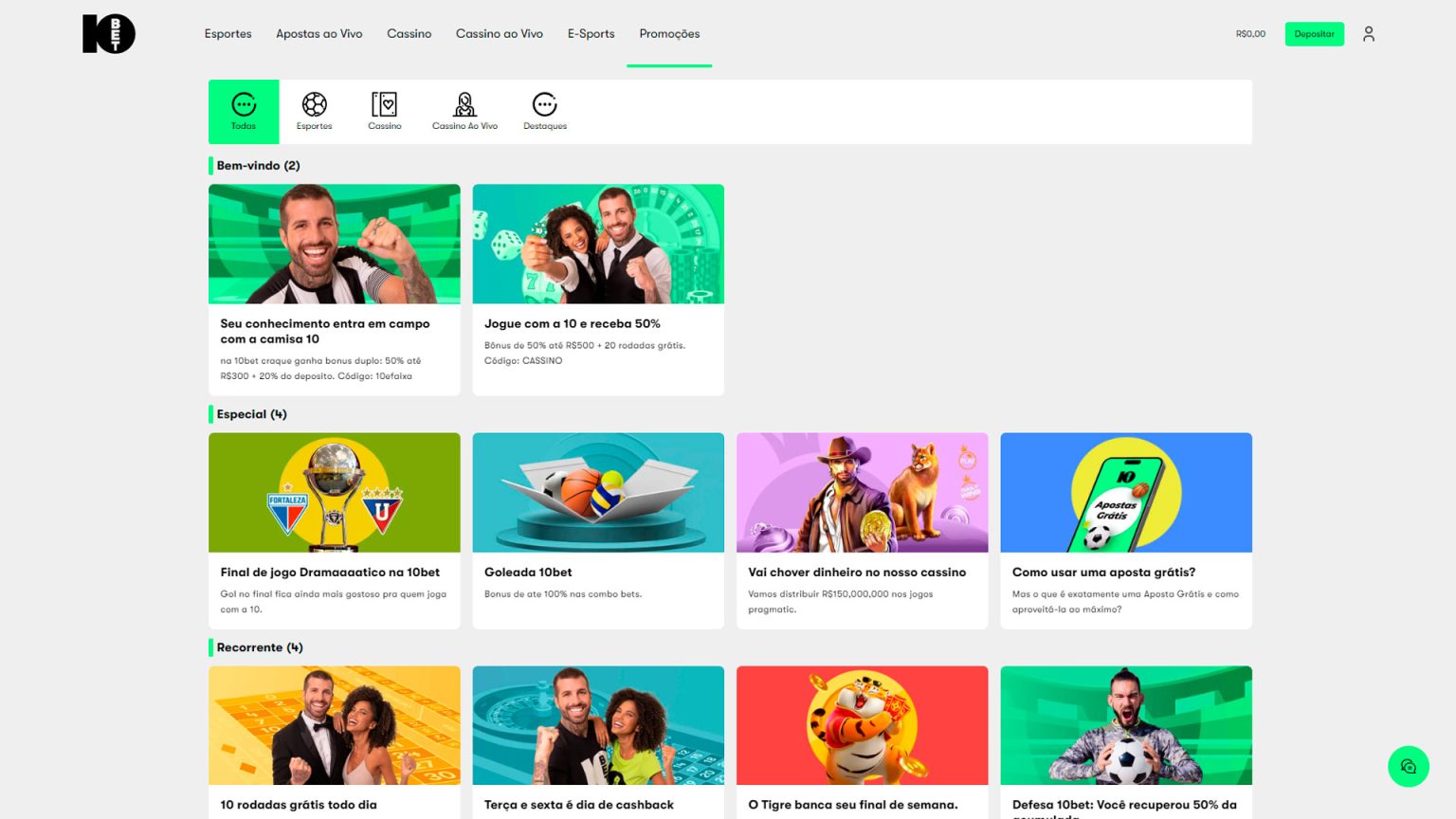The image size is (1456, 819).
Task: Select the Promoções tab
Action: [669, 34]
